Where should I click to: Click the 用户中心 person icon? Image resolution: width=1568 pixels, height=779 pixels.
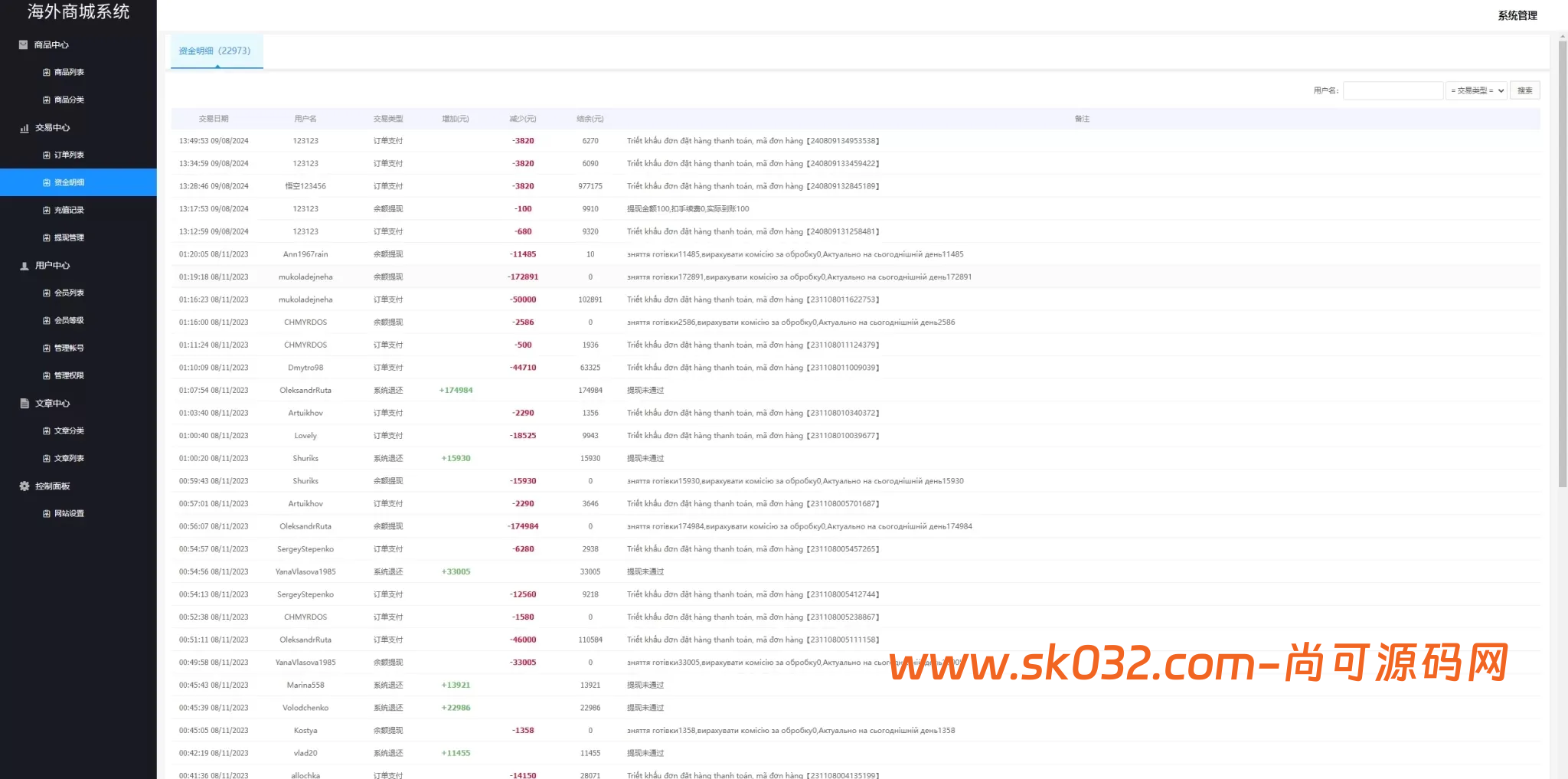pos(24,266)
